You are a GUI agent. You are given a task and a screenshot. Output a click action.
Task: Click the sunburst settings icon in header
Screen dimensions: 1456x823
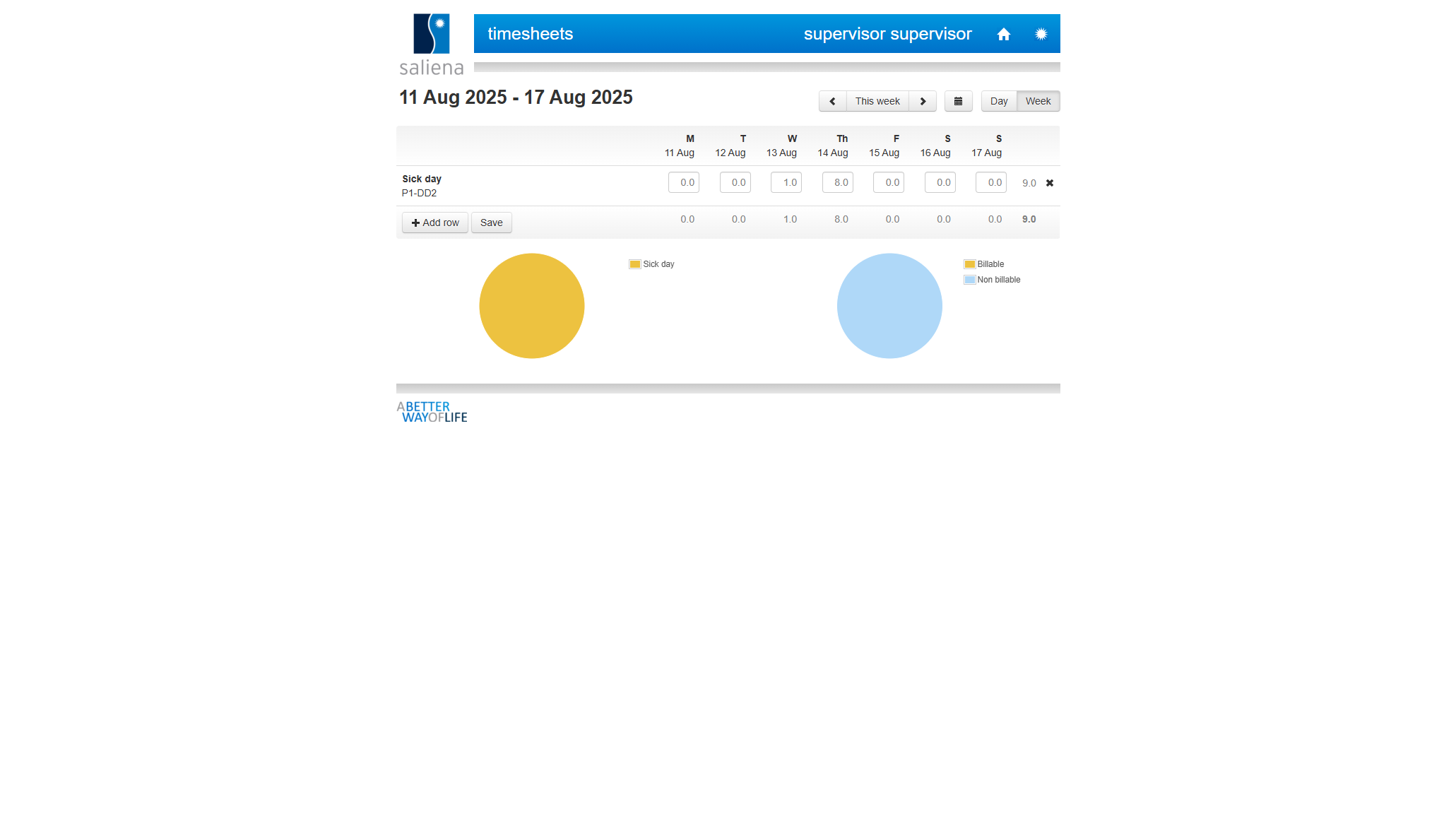point(1041,34)
